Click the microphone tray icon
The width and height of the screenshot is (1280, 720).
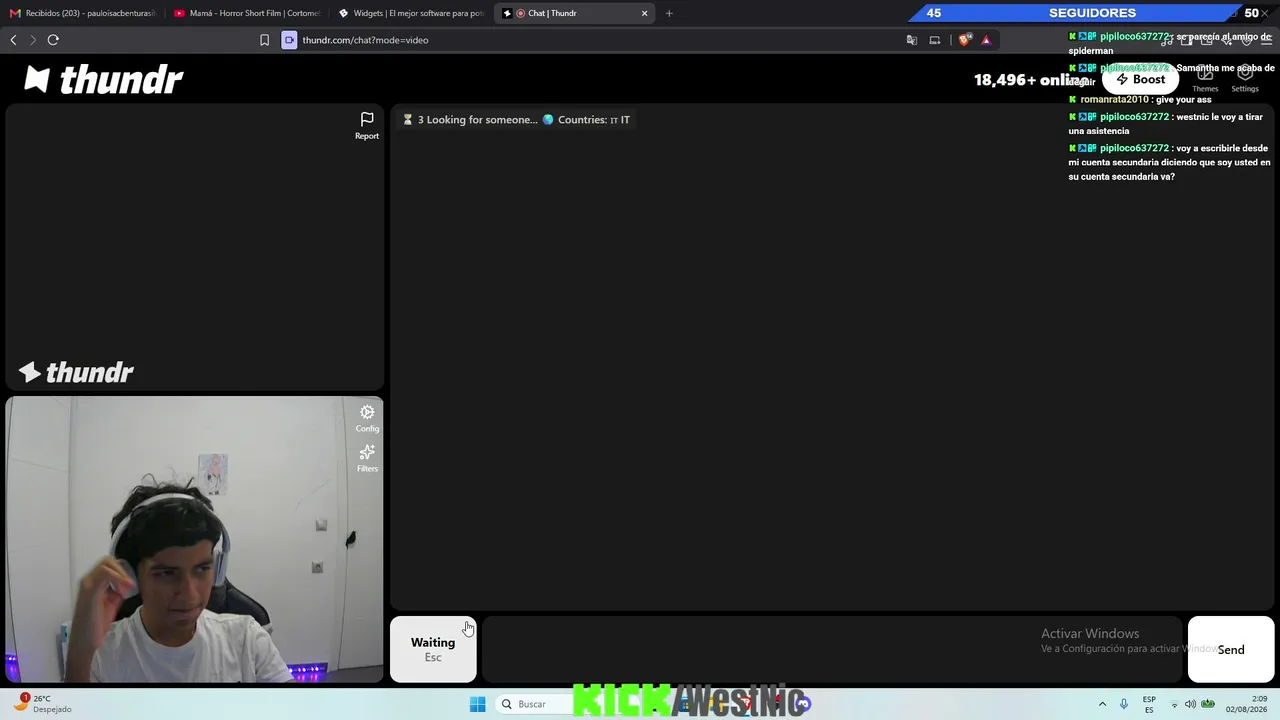(1124, 704)
